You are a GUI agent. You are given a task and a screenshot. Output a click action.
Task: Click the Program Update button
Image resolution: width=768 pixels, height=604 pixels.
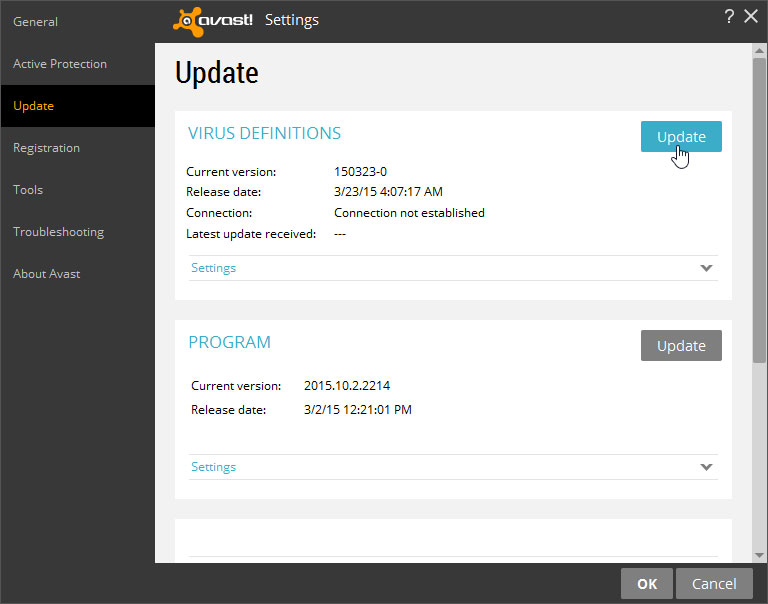(681, 345)
